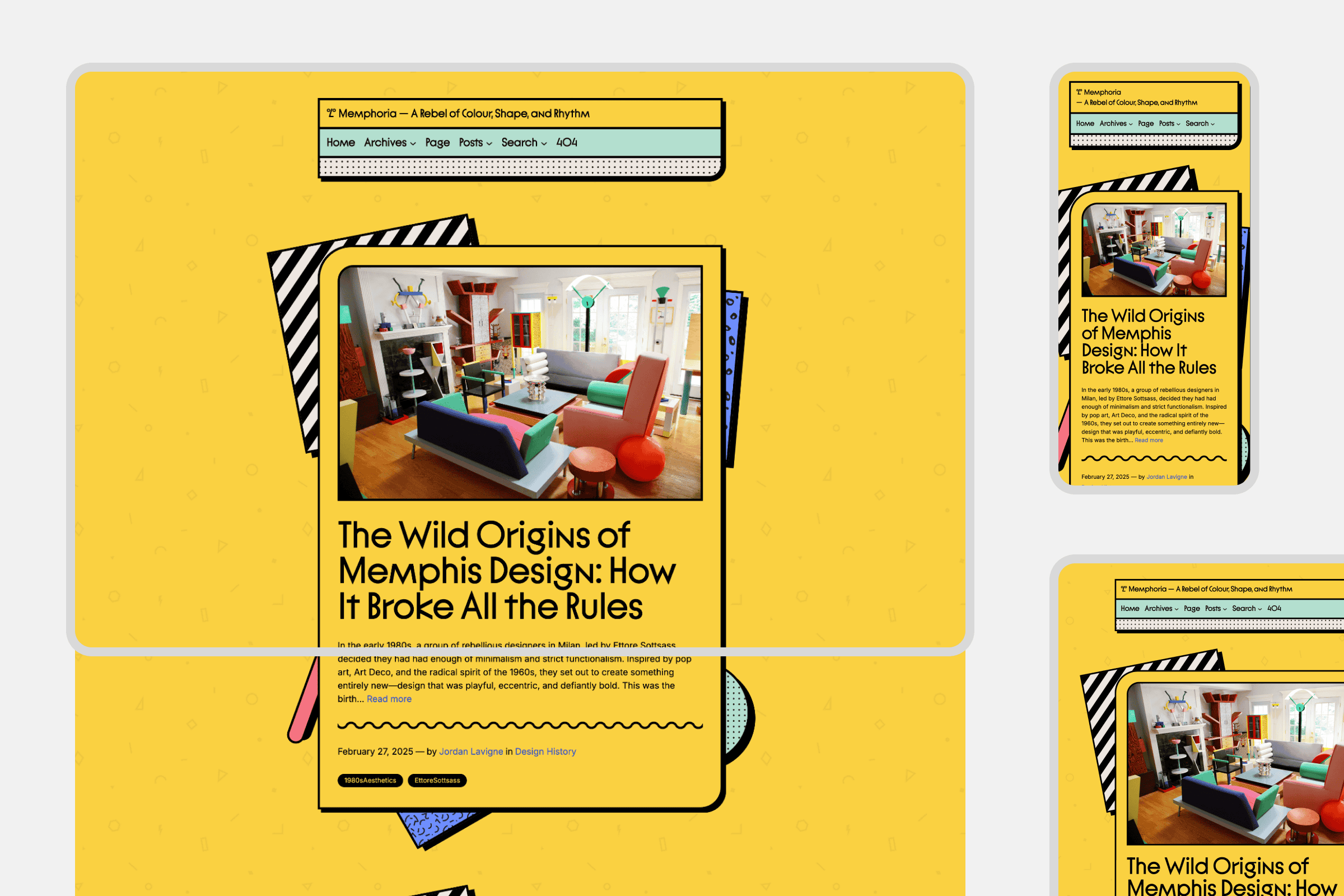Expand Archives chevron in large desktop preview
This screenshot has width=1344, height=896.
(413, 143)
